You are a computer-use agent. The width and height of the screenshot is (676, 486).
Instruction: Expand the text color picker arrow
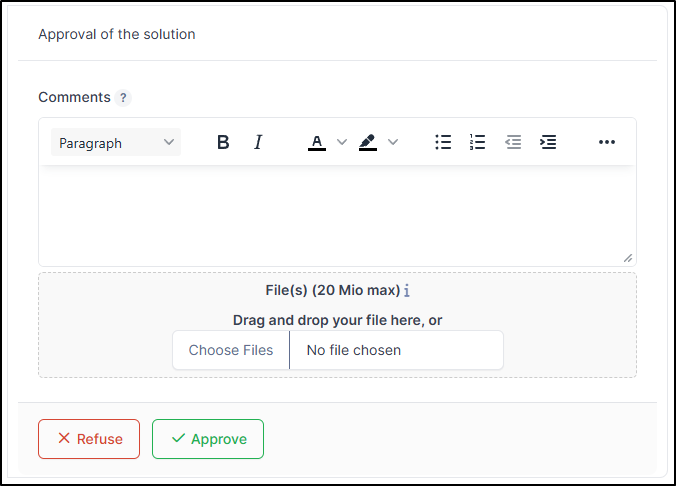coord(342,143)
